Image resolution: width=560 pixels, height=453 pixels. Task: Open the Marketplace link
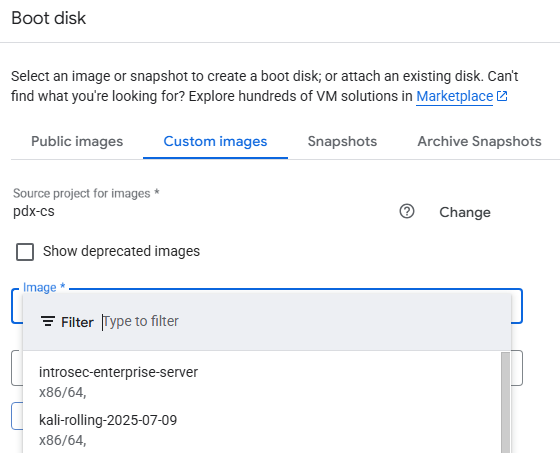454,96
